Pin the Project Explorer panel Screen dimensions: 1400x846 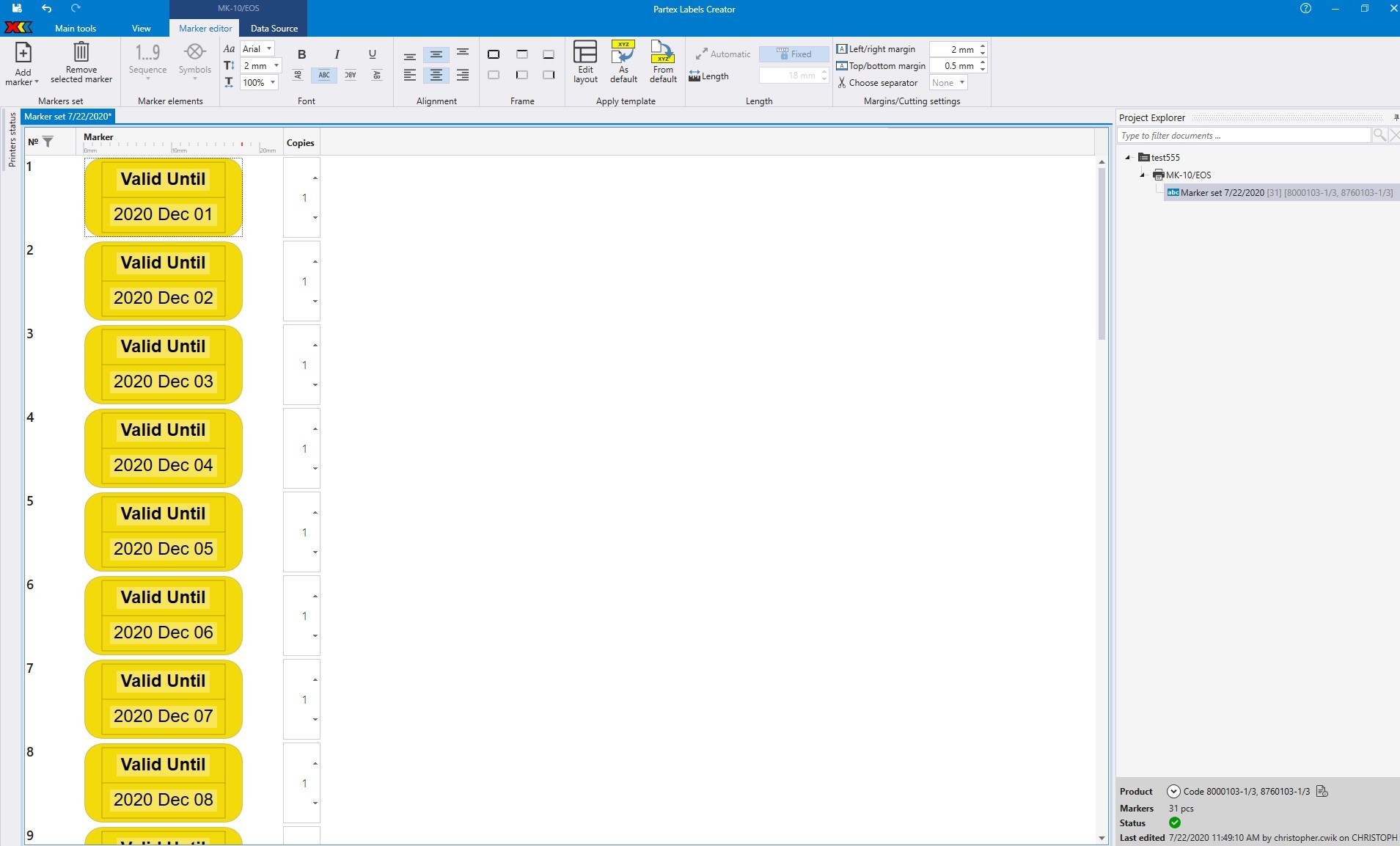1396,117
